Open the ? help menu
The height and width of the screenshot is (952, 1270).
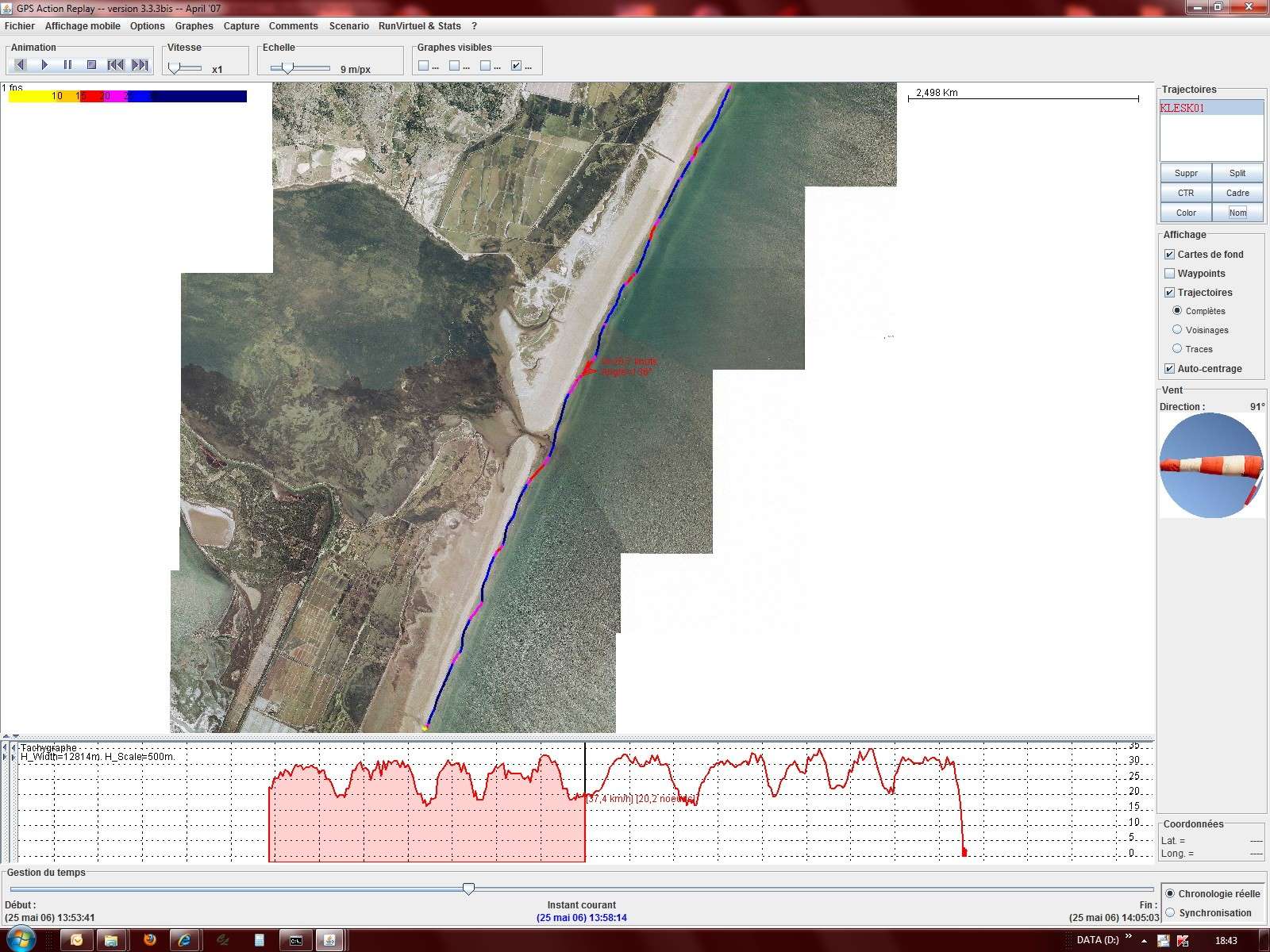[x=475, y=26]
